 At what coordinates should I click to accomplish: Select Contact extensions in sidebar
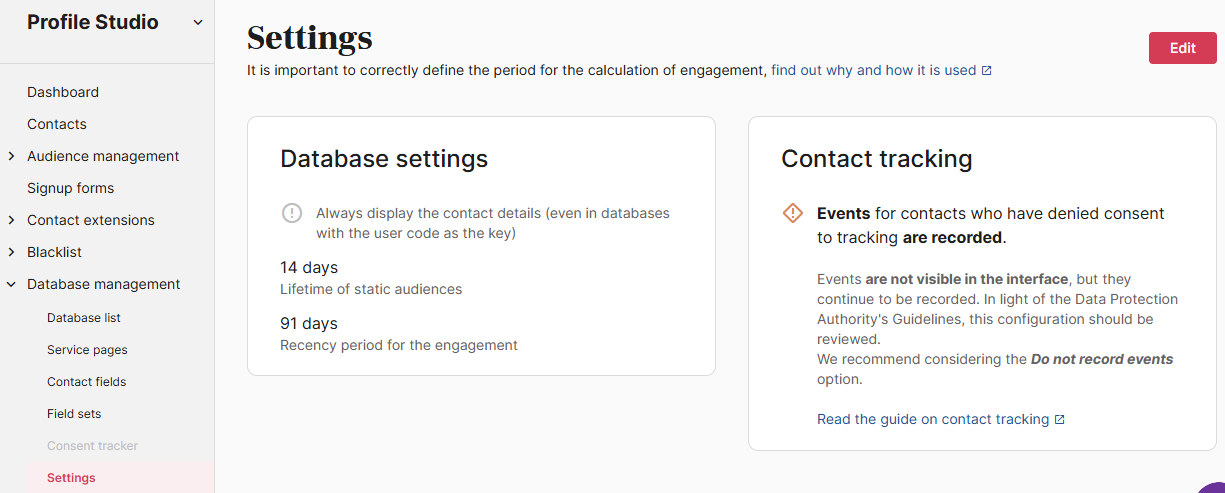(91, 220)
